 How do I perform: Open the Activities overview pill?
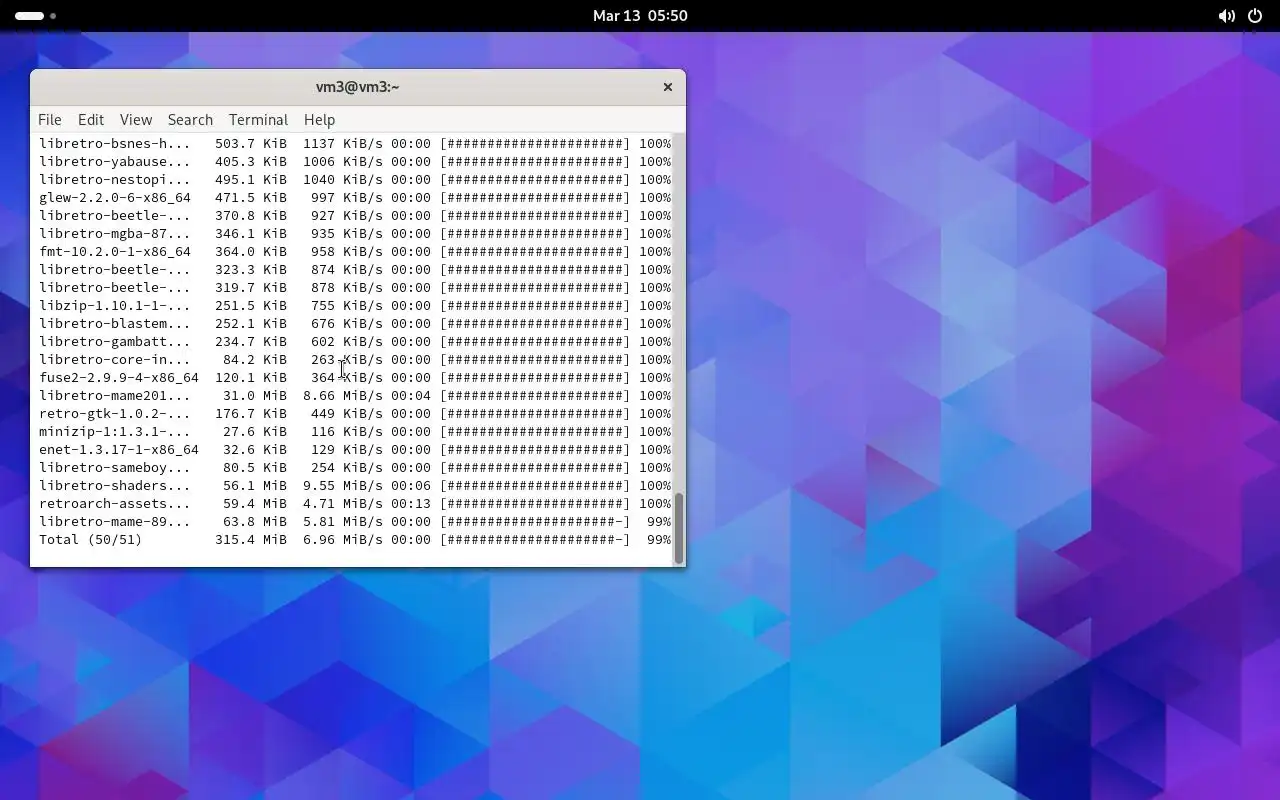[36, 16]
